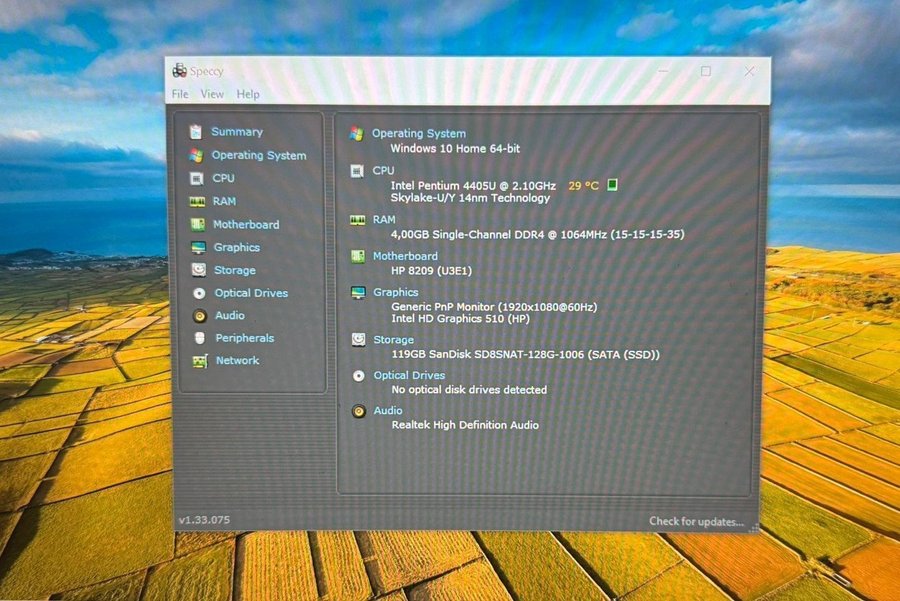Open the File menu

(x=180, y=94)
